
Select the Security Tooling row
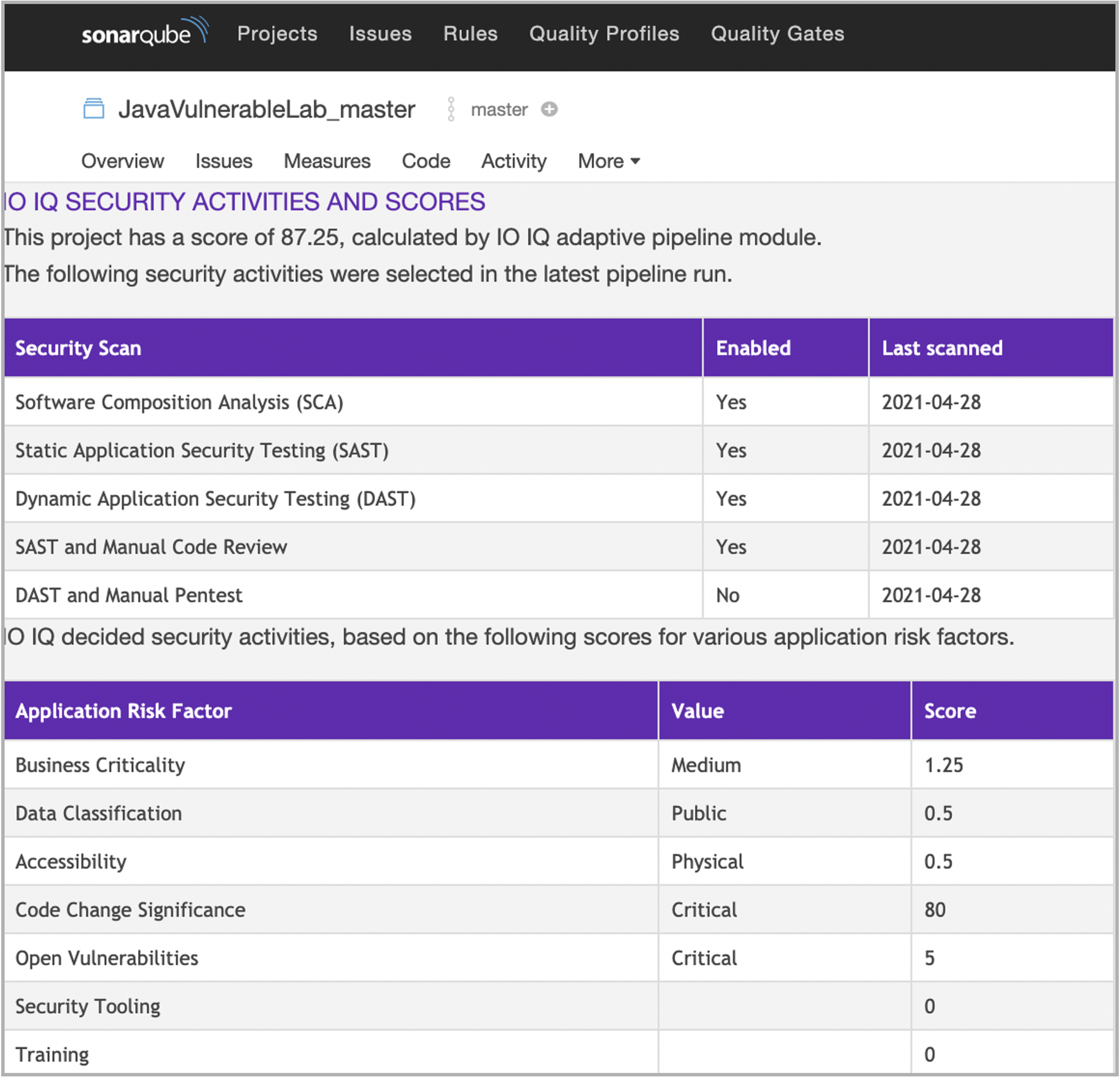[x=559, y=1006]
